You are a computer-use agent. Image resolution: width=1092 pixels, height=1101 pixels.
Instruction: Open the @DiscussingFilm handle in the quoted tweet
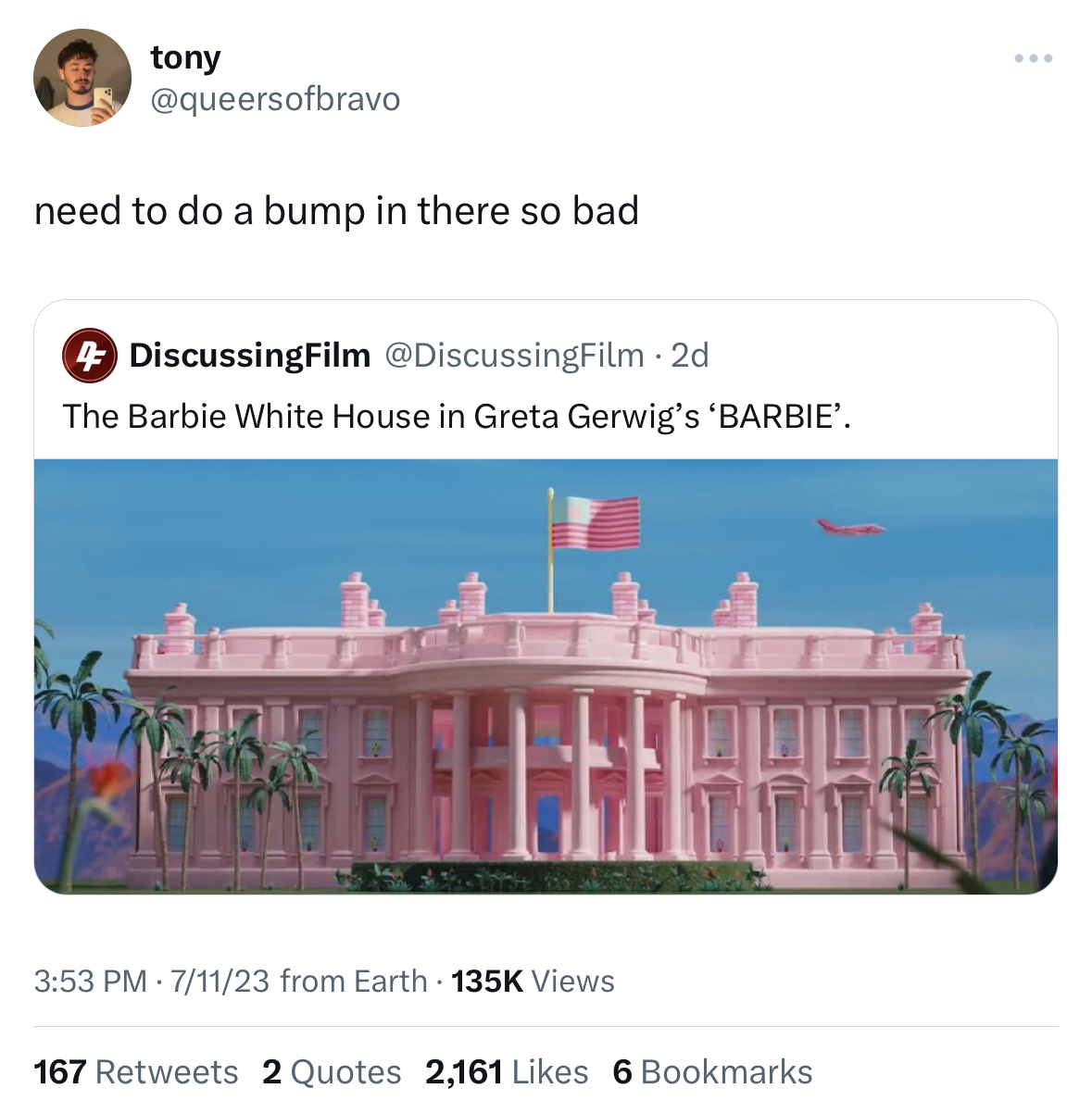pos(514,356)
